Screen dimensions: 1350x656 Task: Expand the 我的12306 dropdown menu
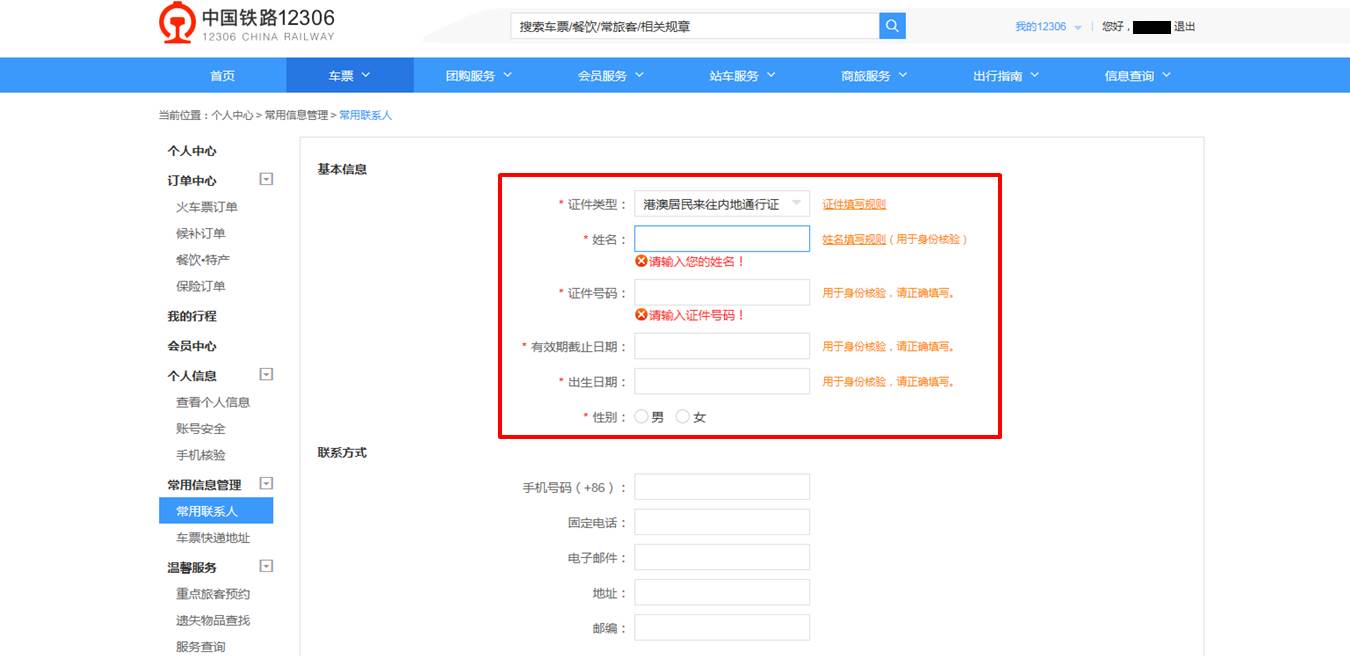[x=1048, y=27]
